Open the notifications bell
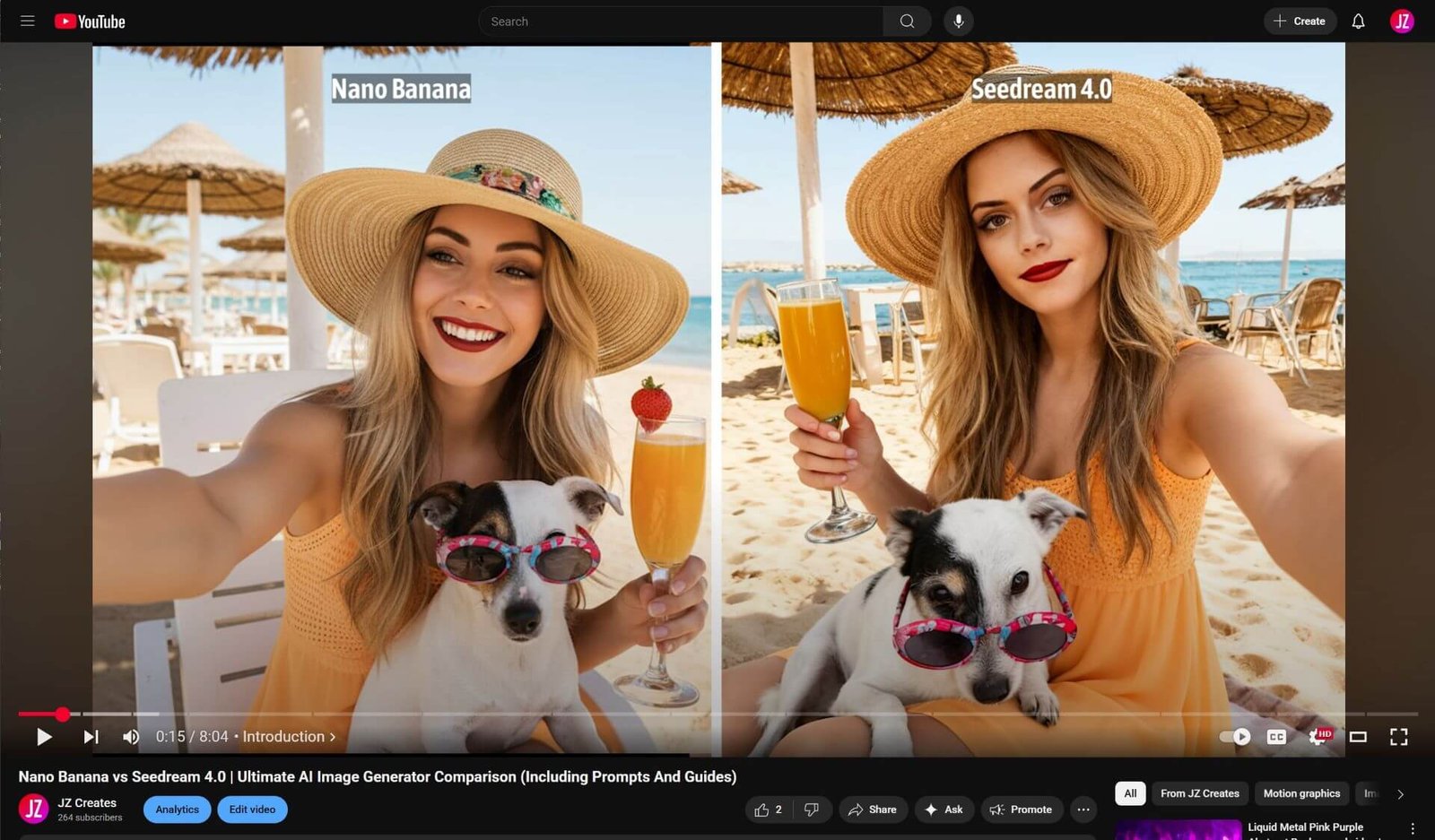Image resolution: width=1435 pixels, height=840 pixels. [1358, 22]
